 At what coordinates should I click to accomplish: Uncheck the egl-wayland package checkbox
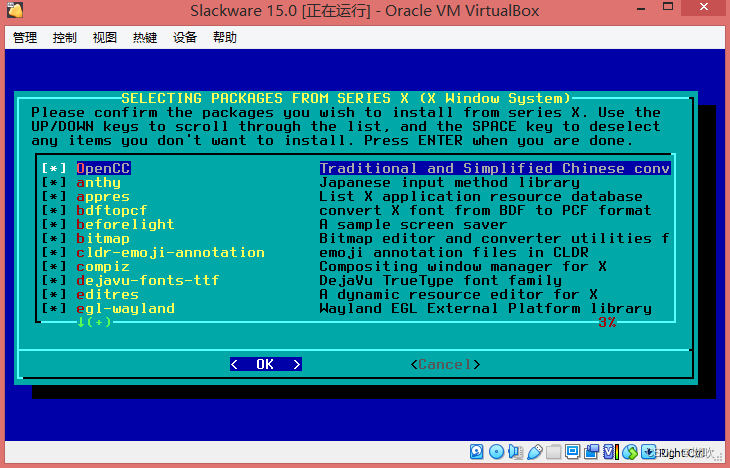click(54, 308)
